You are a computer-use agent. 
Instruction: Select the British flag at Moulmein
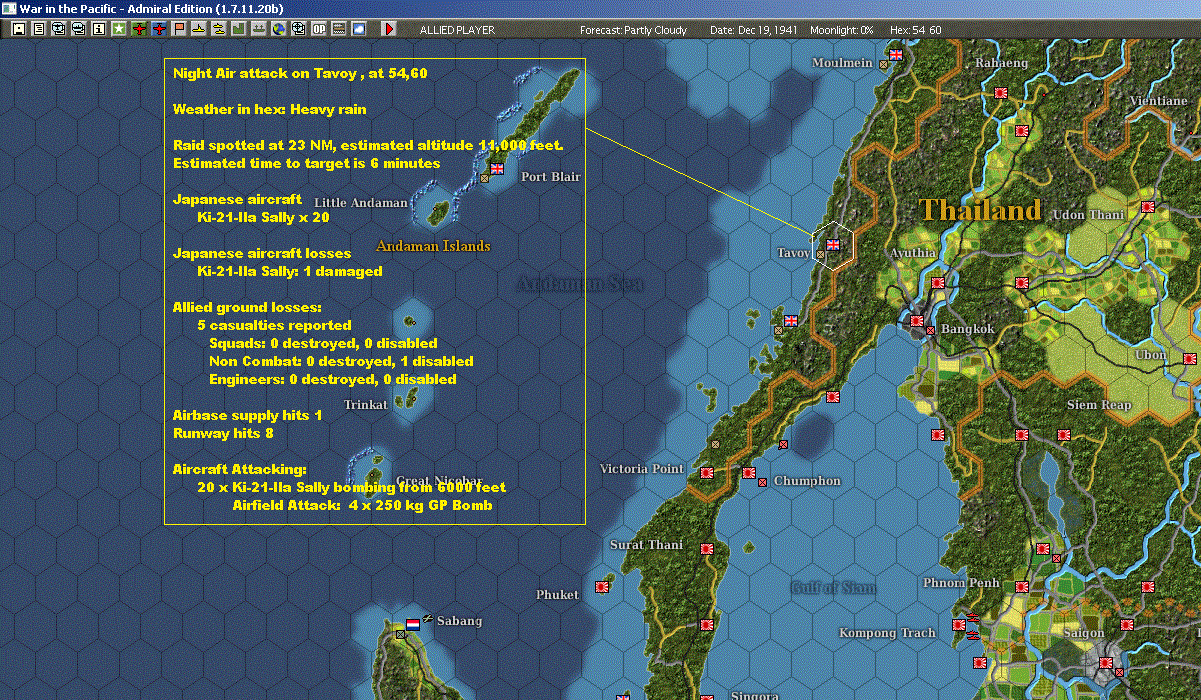click(x=896, y=55)
